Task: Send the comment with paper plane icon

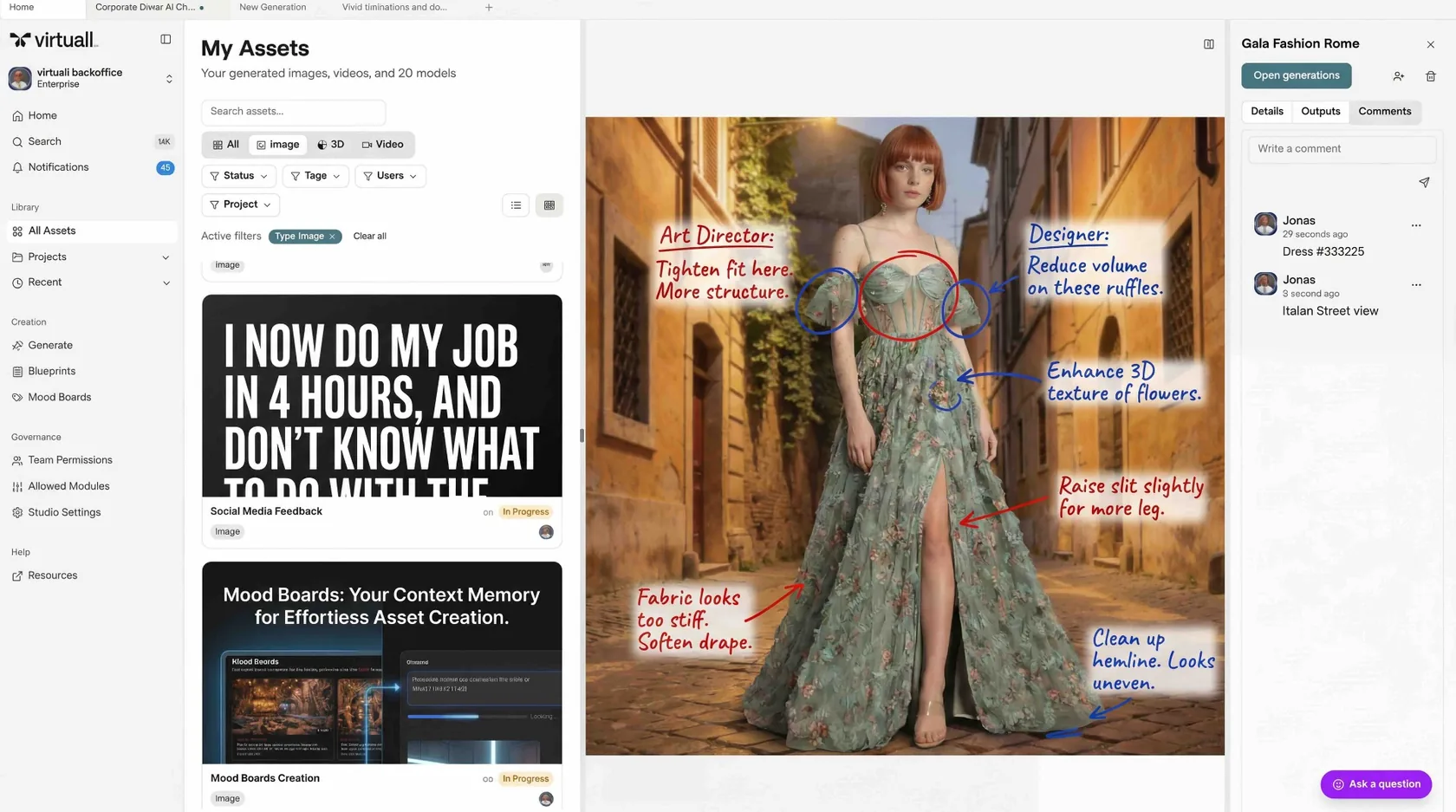Action: click(x=1423, y=182)
